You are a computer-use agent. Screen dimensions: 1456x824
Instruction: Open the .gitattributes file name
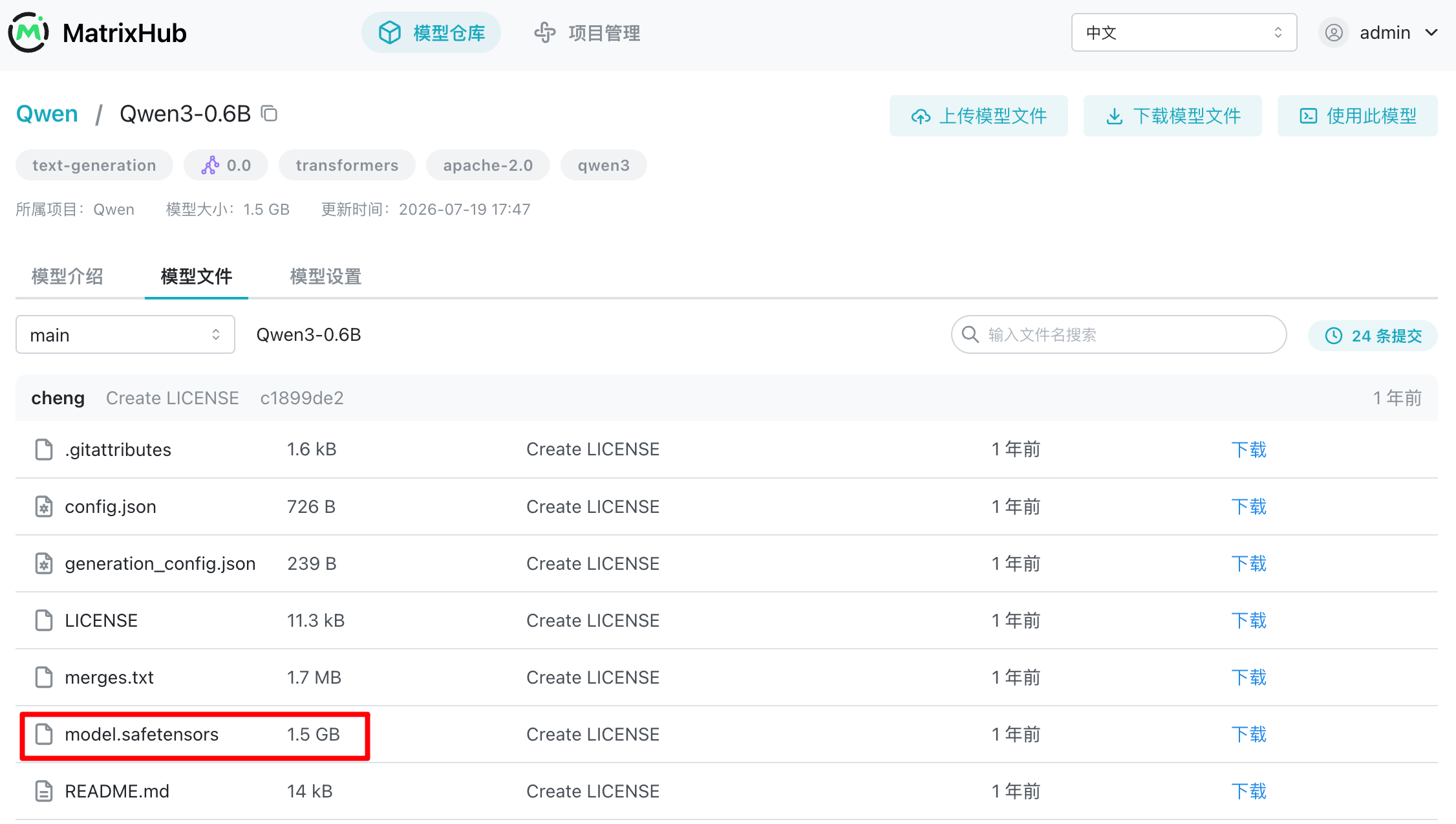pos(118,450)
